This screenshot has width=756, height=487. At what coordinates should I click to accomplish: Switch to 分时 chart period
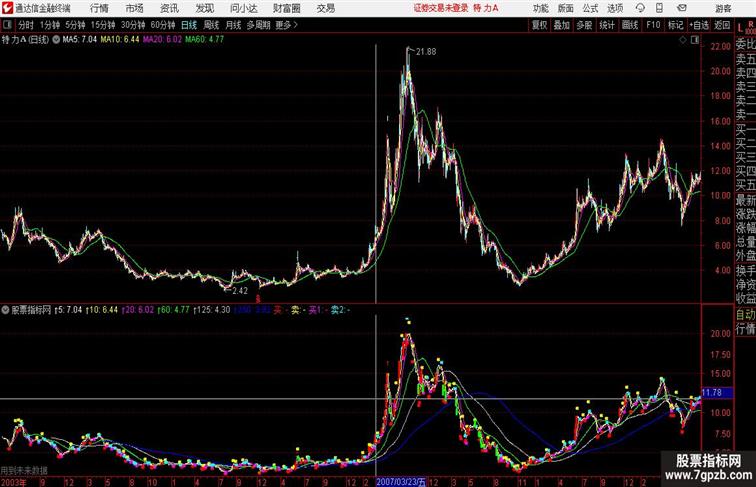click(x=26, y=25)
